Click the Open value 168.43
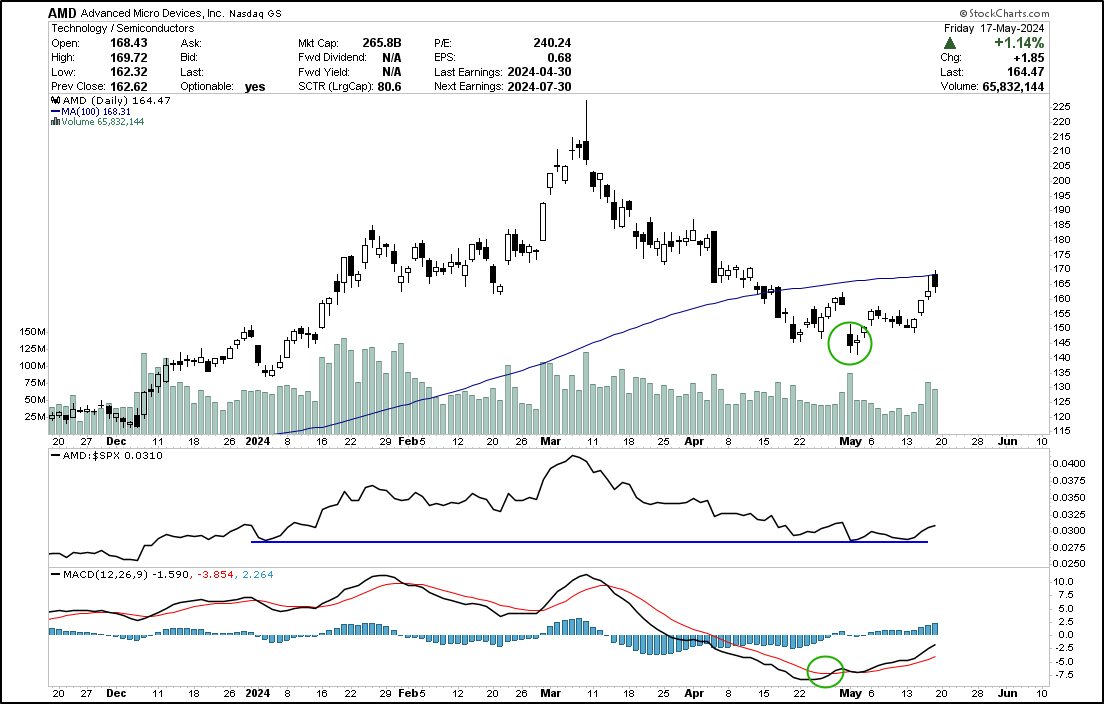Screen dimensions: 1104x704 [129, 43]
